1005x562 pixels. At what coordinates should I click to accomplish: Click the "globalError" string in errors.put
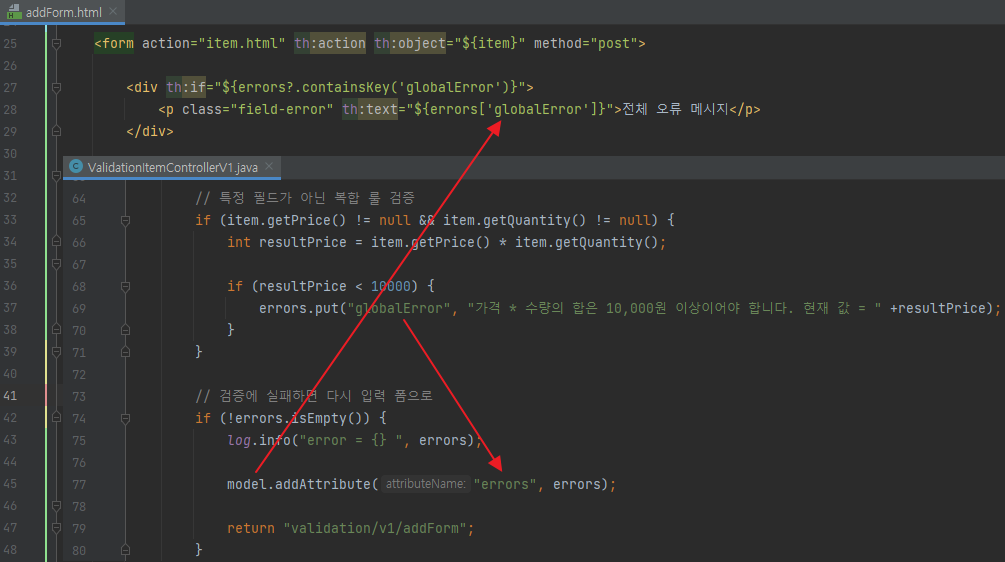pos(399,308)
